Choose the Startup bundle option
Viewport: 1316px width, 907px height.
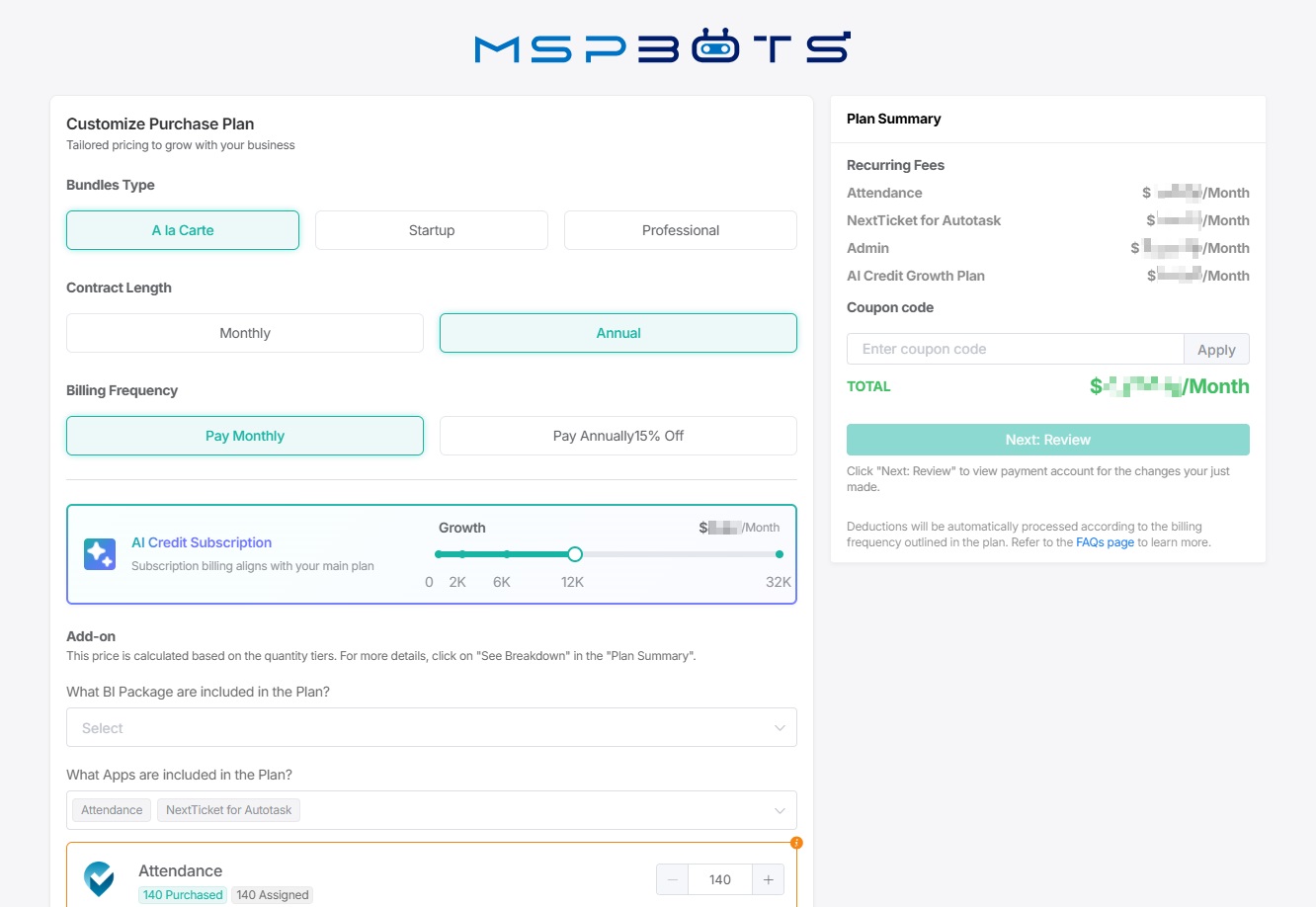(x=432, y=230)
